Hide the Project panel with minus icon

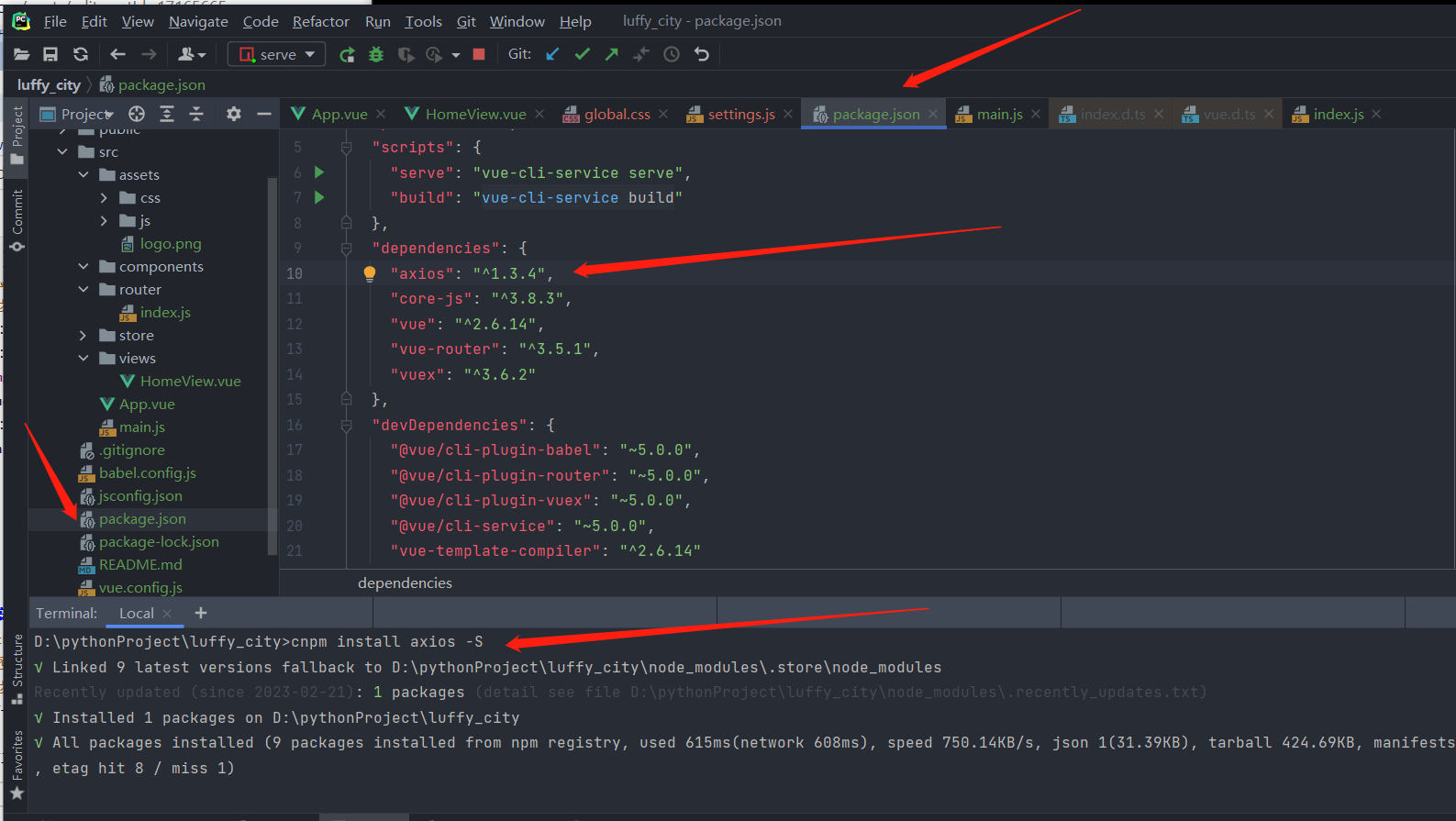point(264,114)
